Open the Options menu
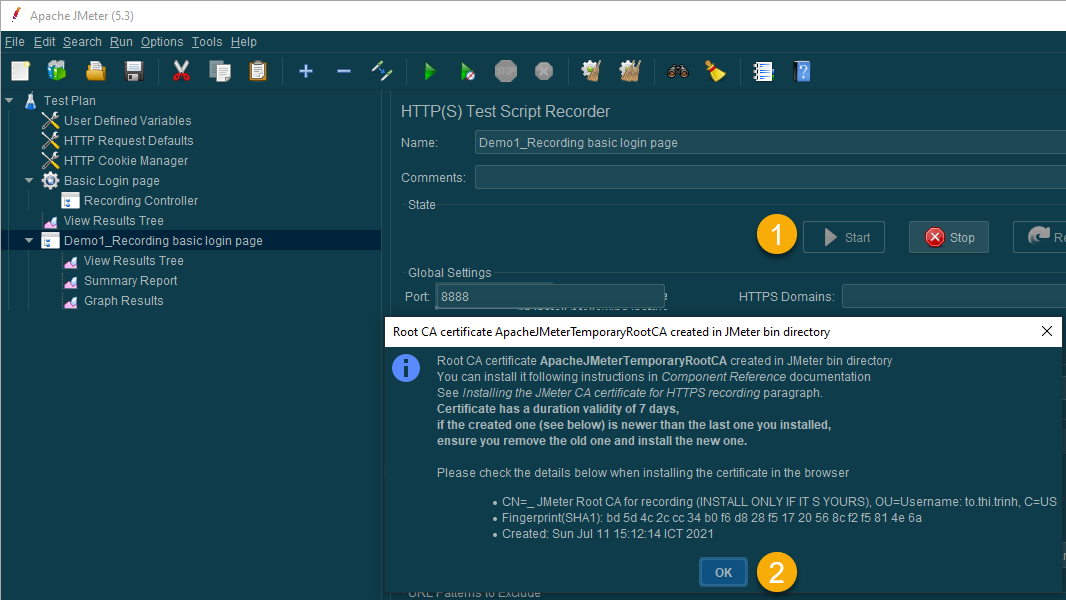Screen dimensions: 1066x600 [x=162, y=41]
